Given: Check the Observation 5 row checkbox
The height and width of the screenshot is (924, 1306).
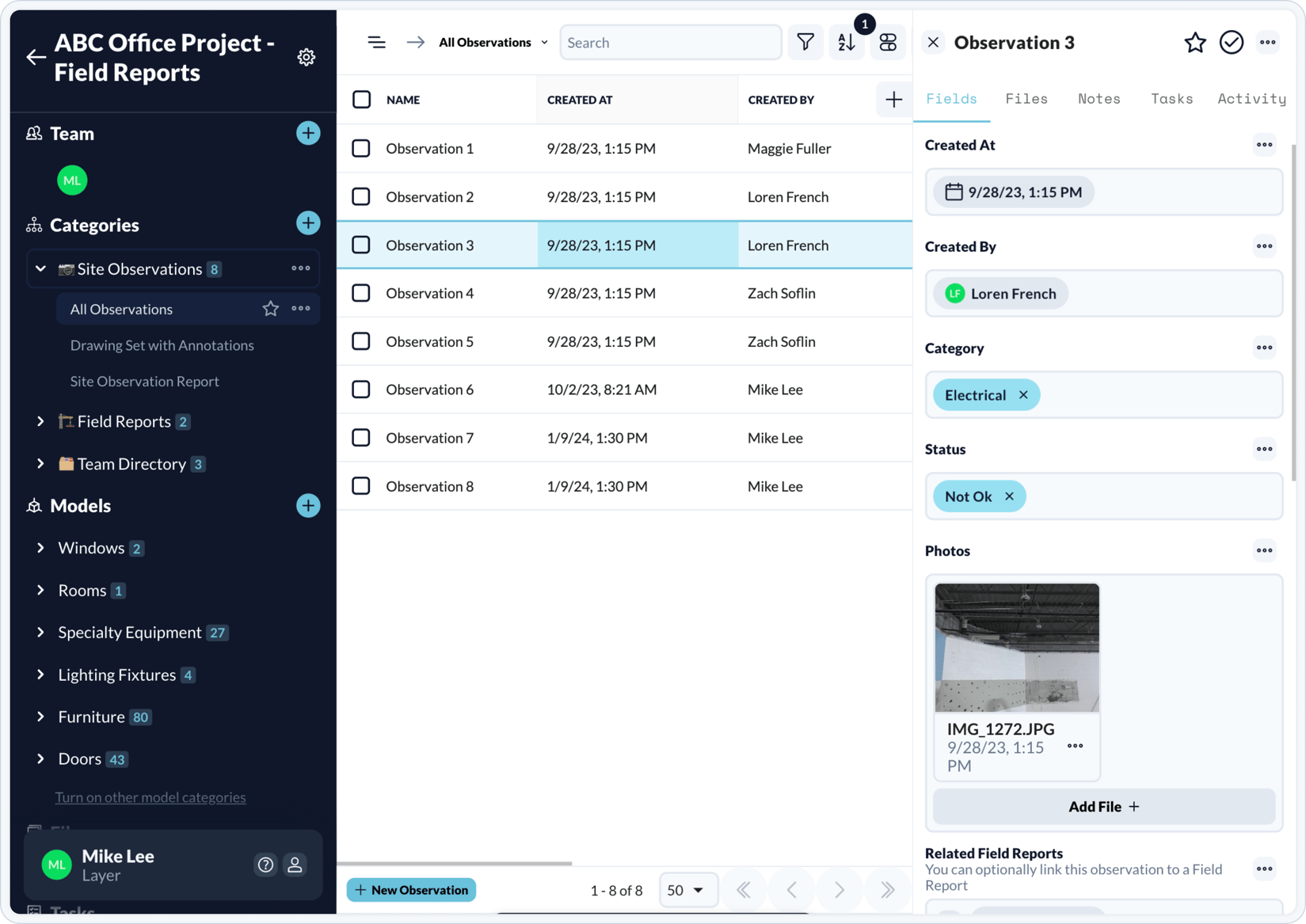Looking at the screenshot, I should pyautogui.click(x=361, y=341).
